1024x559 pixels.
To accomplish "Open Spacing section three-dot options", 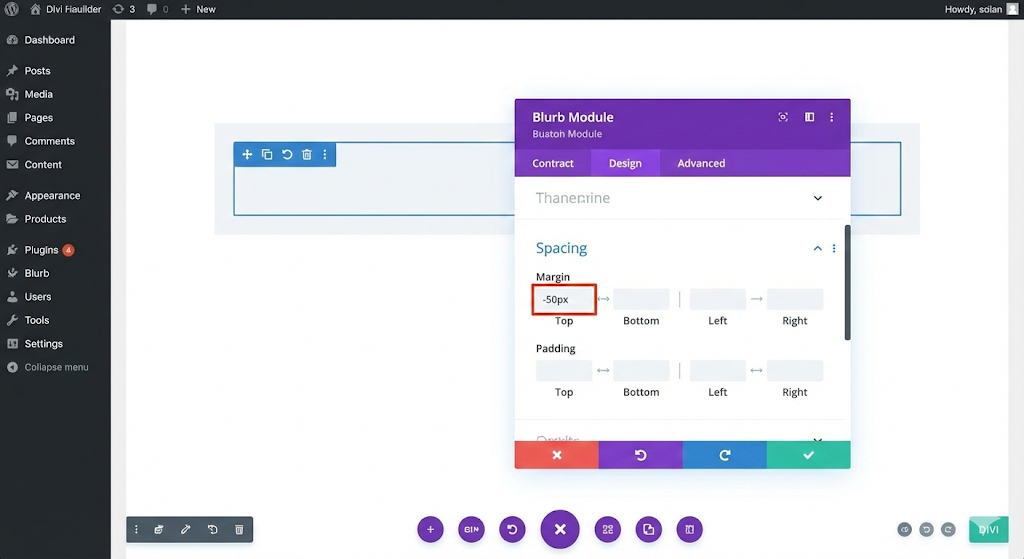I will (834, 248).
